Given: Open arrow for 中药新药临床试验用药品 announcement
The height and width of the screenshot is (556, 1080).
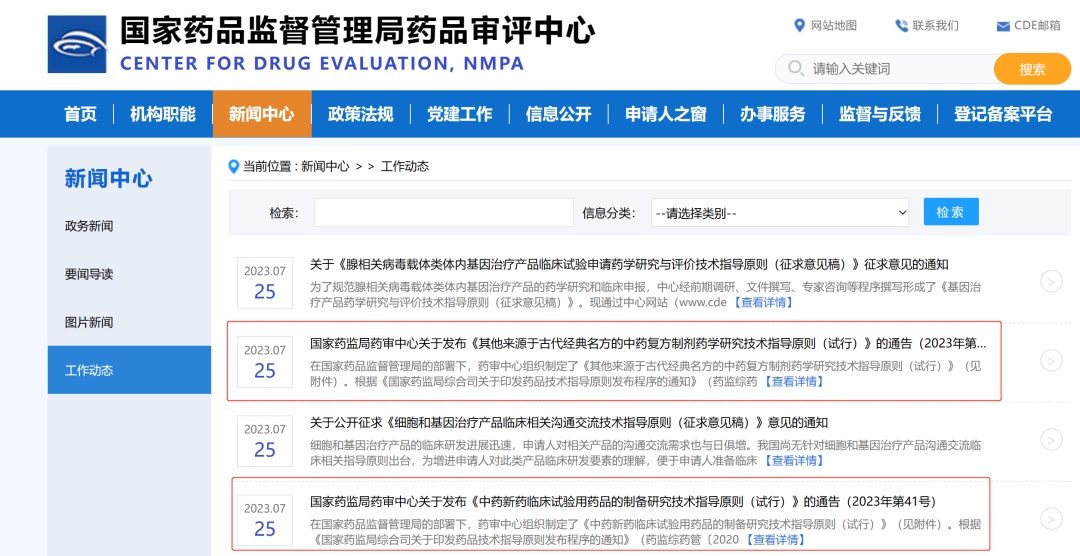Looking at the screenshot, I should click(x=1051, y=519).
